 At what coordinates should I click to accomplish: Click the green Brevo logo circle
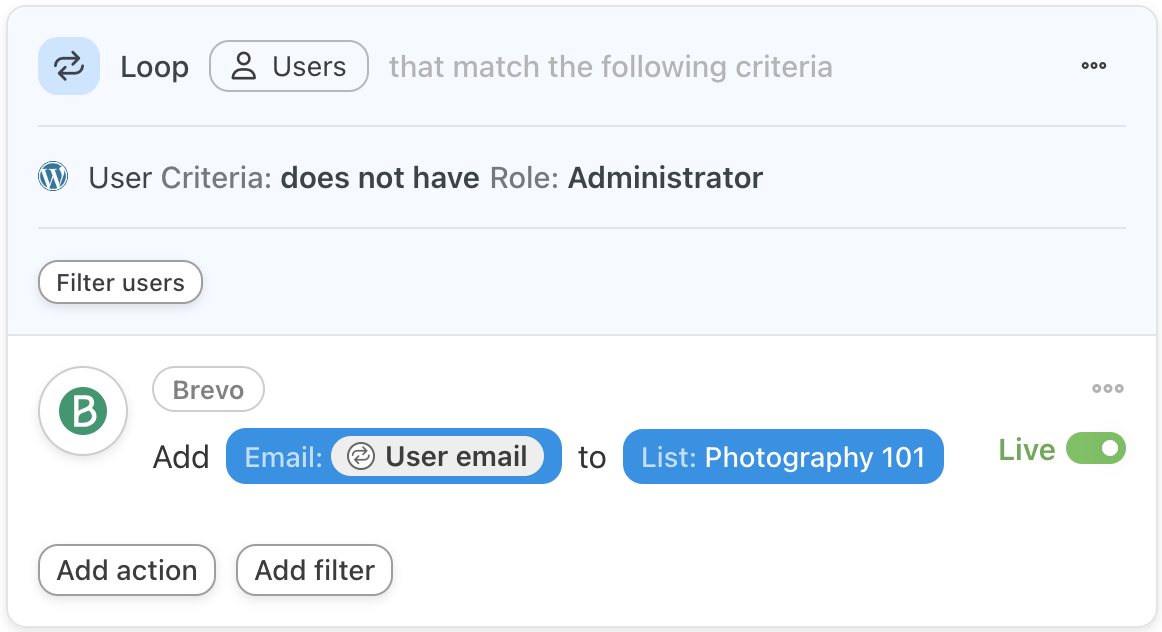(x=83, y=411)
